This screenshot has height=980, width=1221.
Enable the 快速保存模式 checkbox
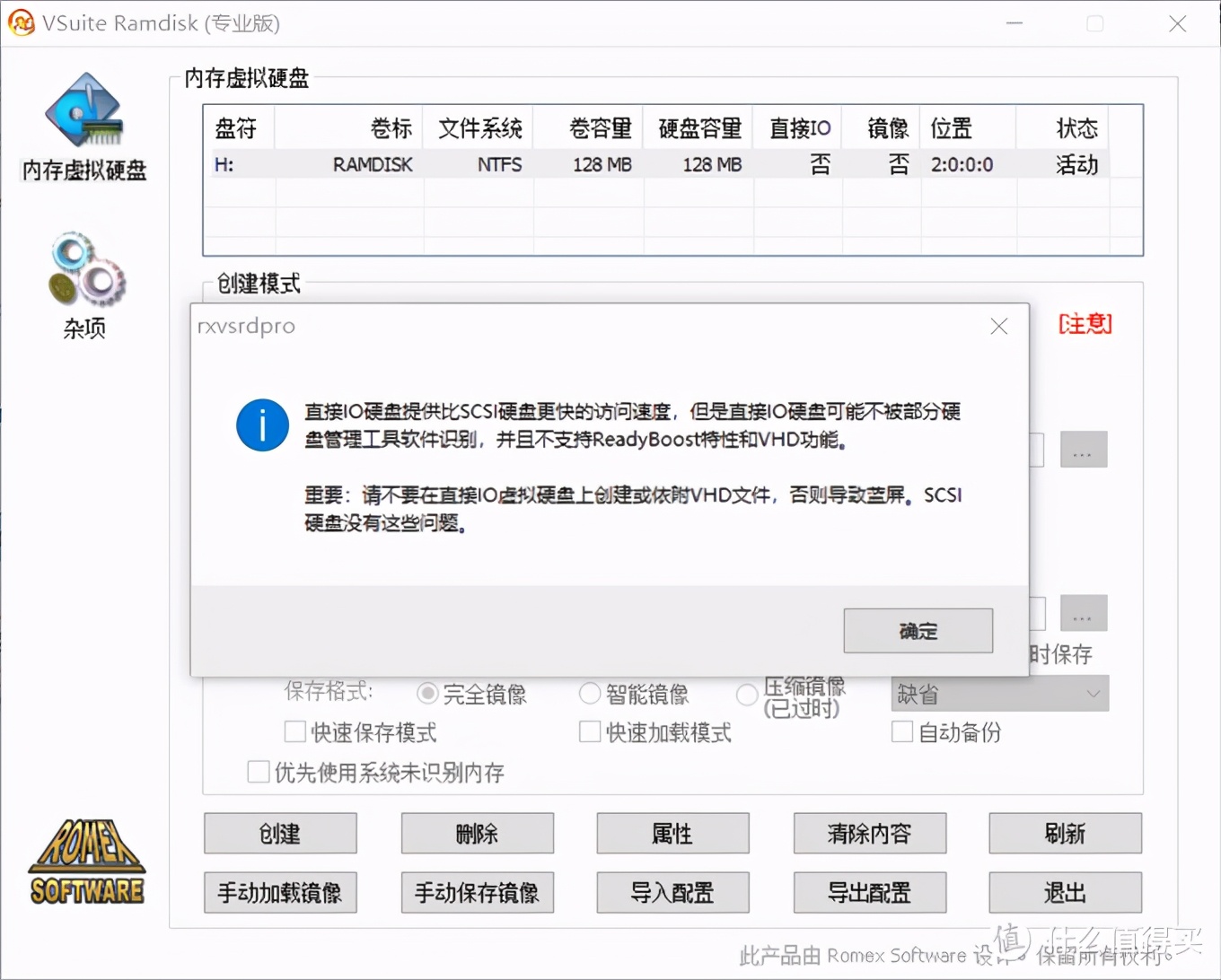tap(295, 732)
